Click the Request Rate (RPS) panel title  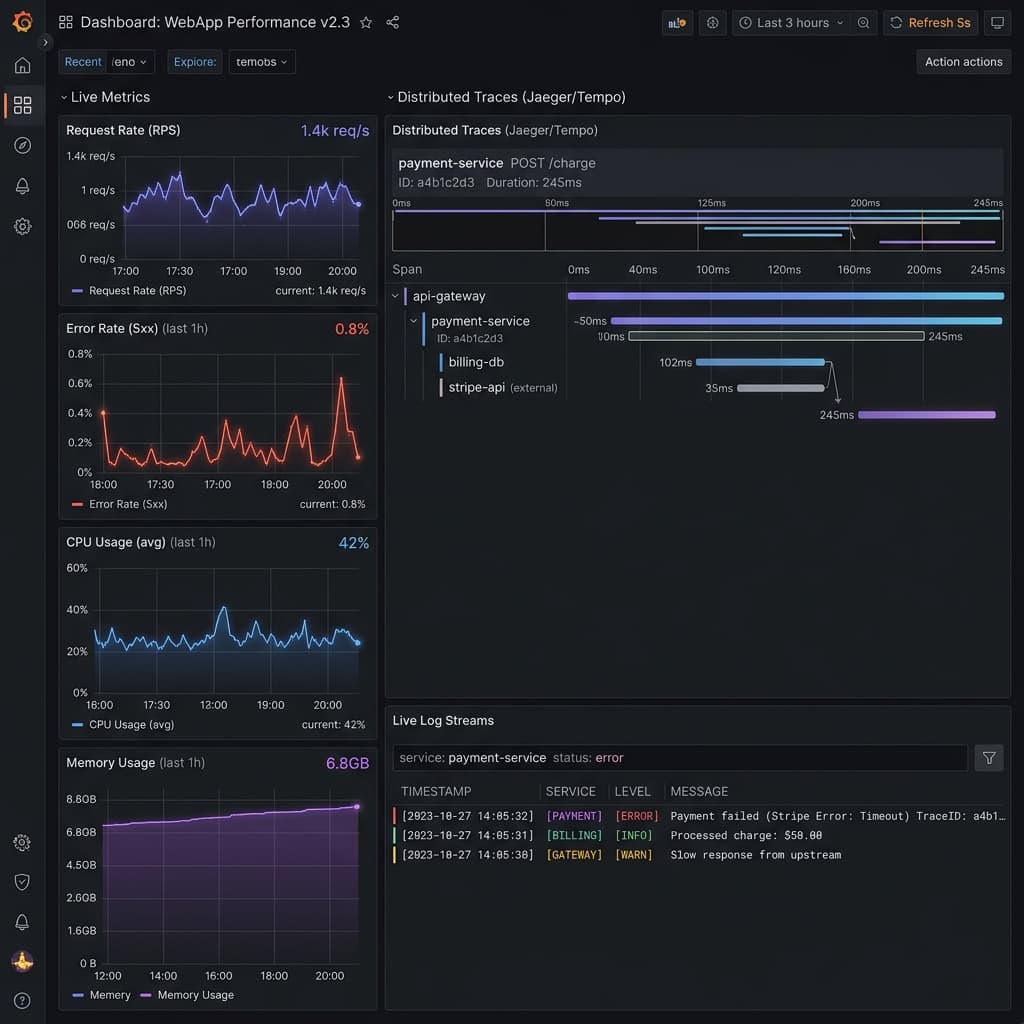[123, 130]
